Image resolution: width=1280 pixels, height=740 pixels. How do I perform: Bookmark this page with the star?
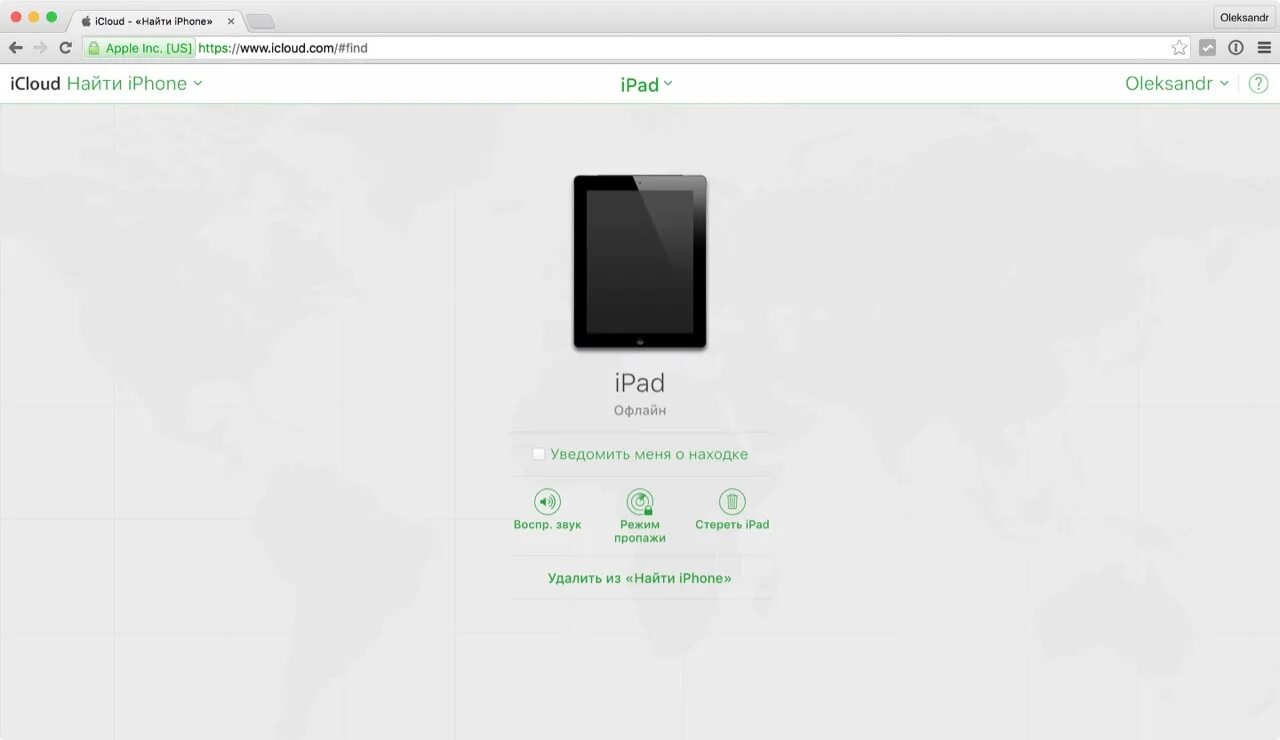pos(1179,47)
